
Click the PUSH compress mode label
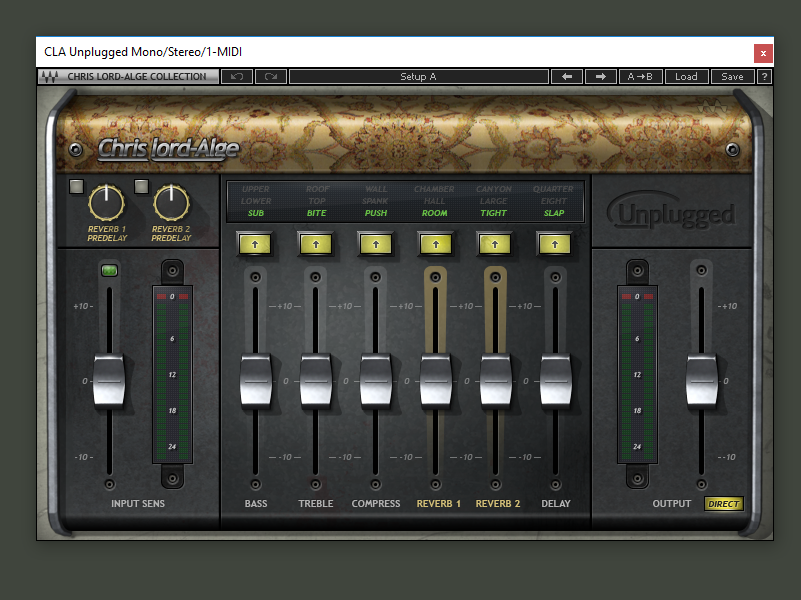[376, 213]
